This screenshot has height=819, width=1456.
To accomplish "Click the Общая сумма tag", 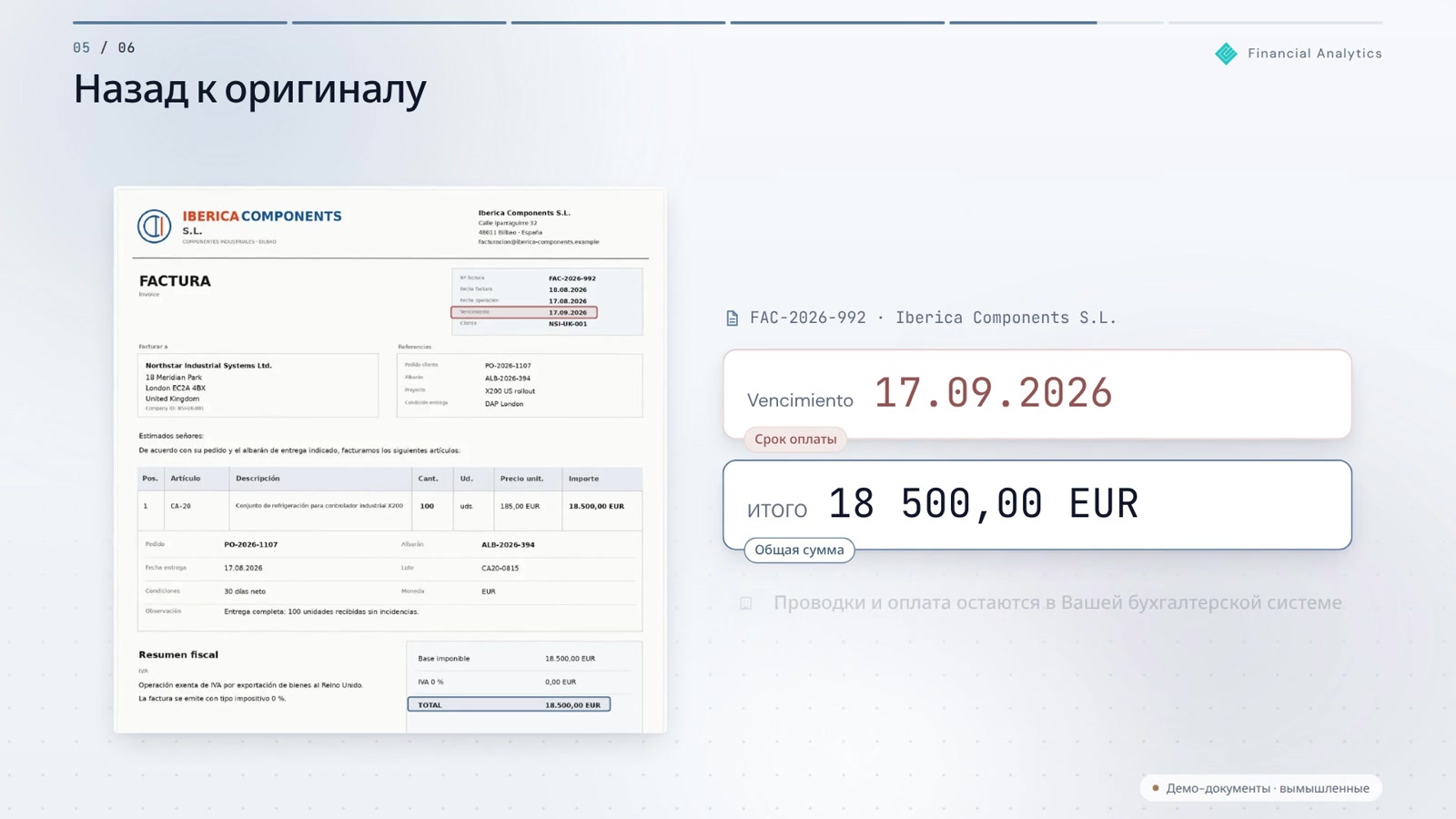I will [x=799, y=550].
